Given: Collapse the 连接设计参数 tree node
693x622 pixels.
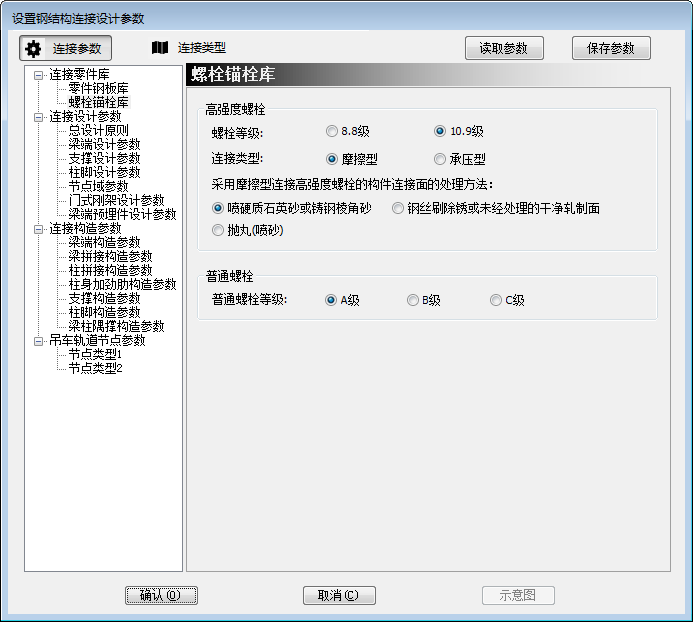Looking at the screenshot, I should pos(39,117).
